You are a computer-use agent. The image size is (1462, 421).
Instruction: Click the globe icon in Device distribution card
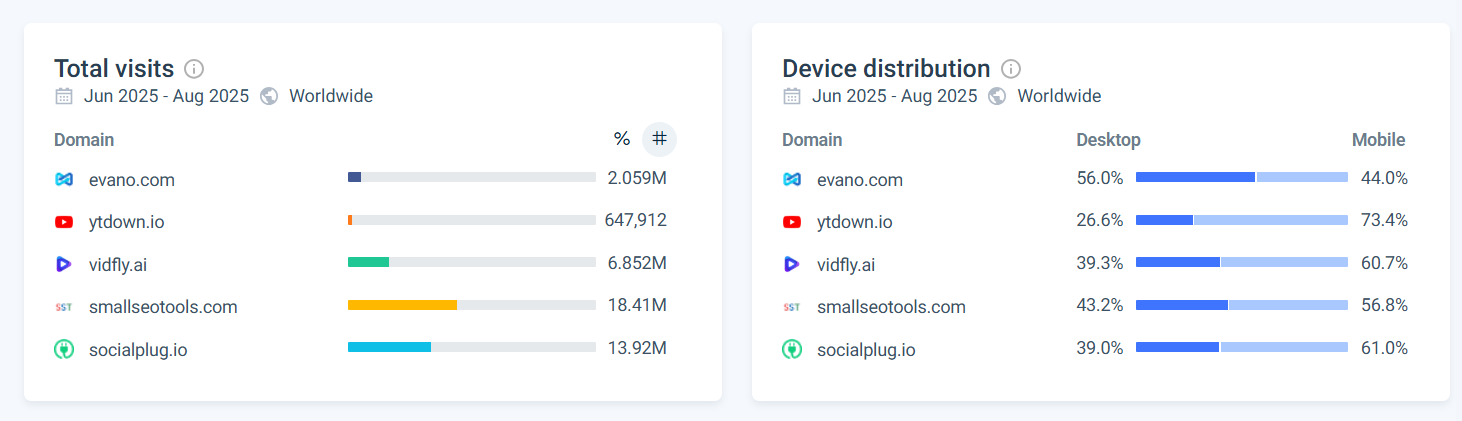pyautogui.click(x=996, y=97)
